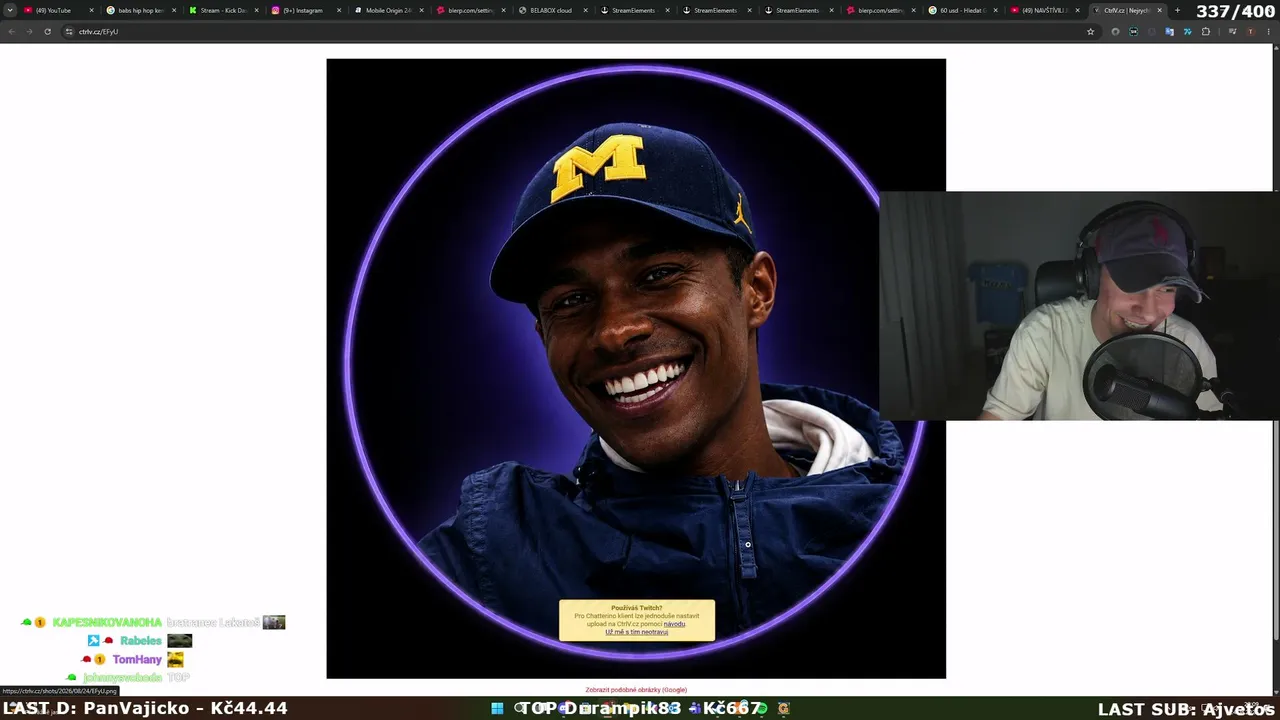Open the browser profile avatar

(x=1250, y=31)
